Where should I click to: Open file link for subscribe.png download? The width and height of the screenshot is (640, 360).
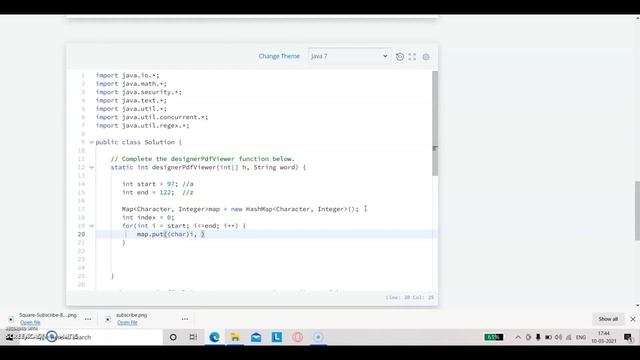pos(127,322)
